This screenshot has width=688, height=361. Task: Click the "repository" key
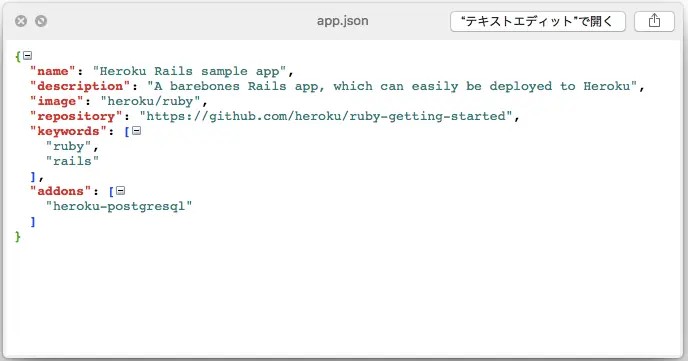point(76,116)
